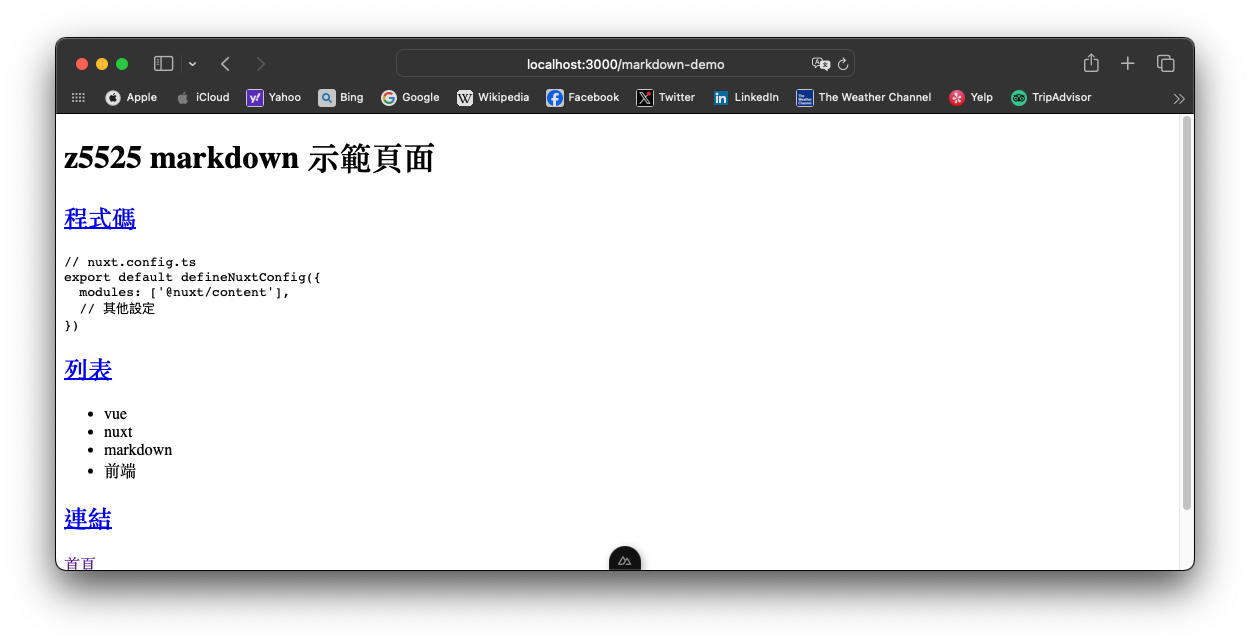The height and width of the screenshot is (644, 1250).
Task: Show the frequently visited grid icon
Action: point(77,97)
